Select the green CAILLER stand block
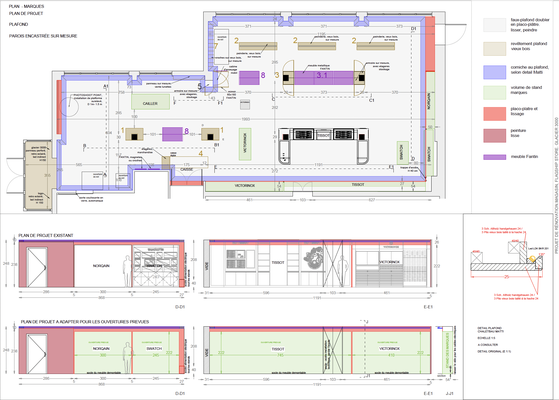 150,102
